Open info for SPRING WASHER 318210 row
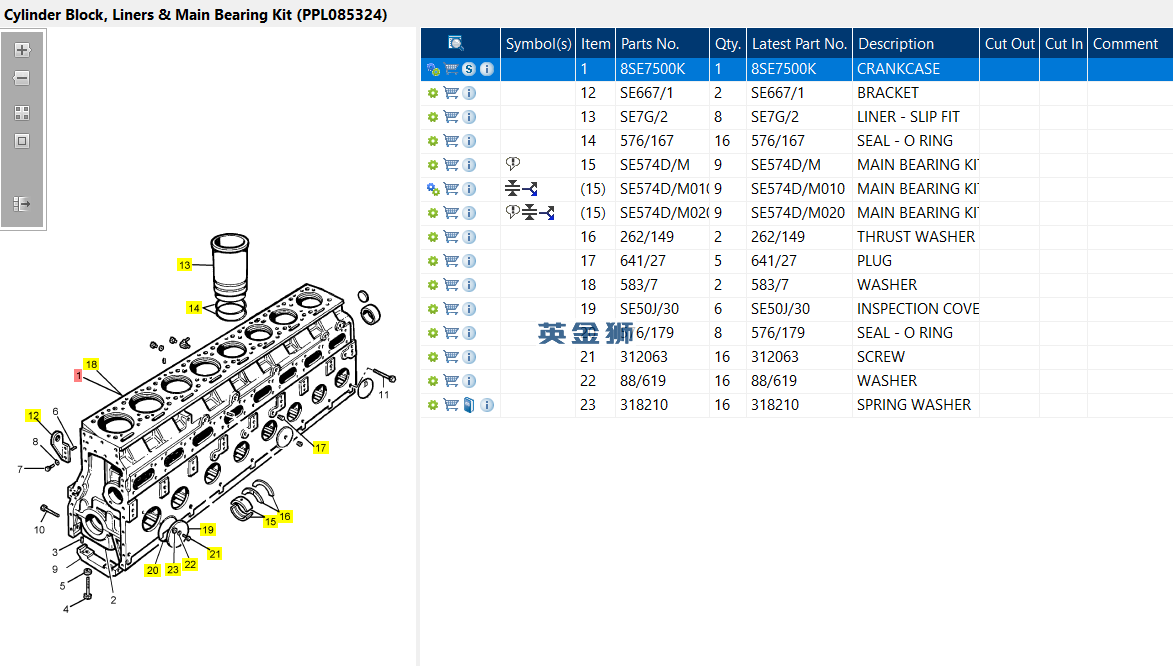Viewport: 1173px width, 666px height. coord(487,405)
